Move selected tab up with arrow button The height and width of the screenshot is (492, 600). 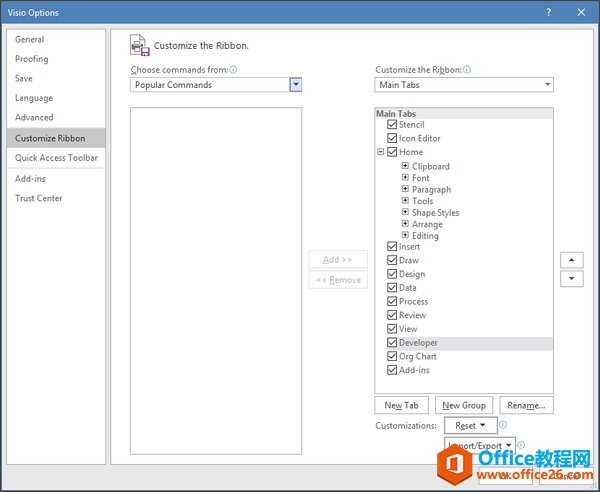point(572,260)
